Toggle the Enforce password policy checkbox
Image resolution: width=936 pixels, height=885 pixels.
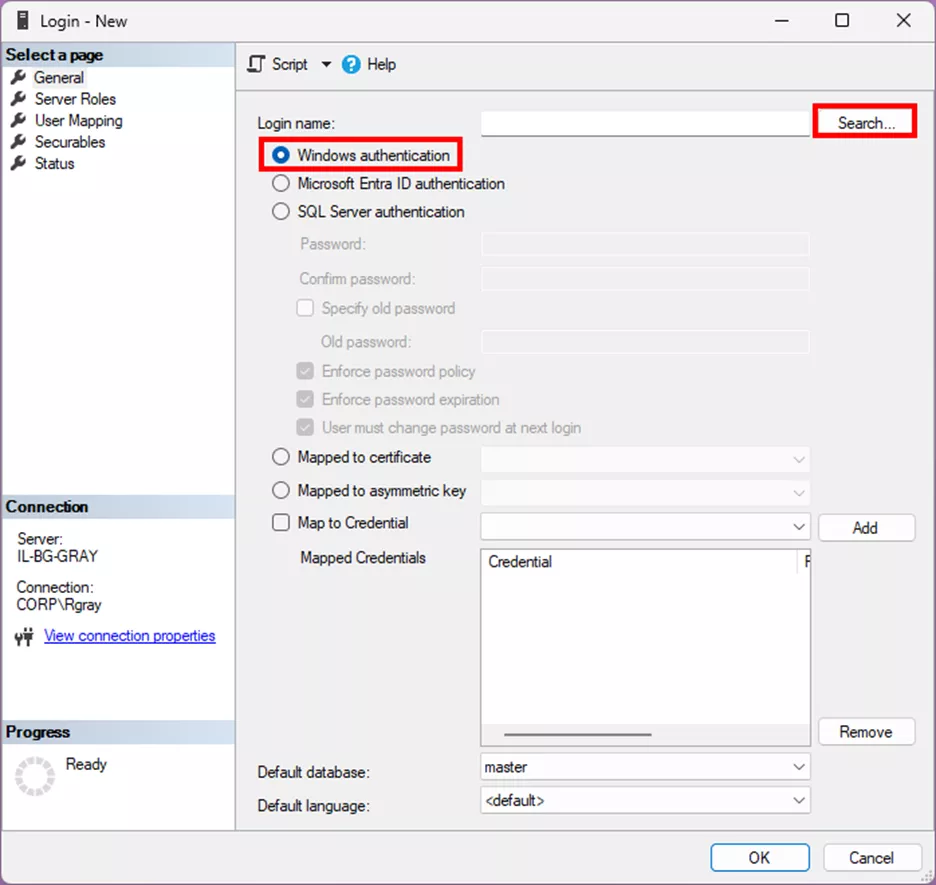(x=305, y=371)
